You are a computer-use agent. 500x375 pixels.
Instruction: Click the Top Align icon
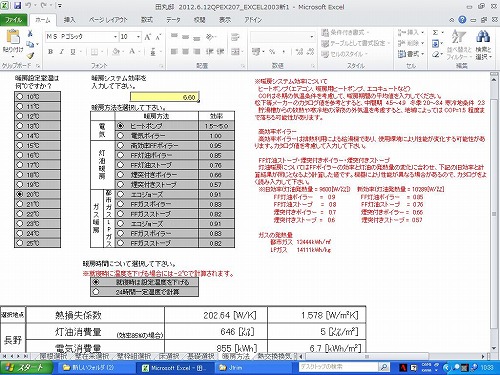174,37
